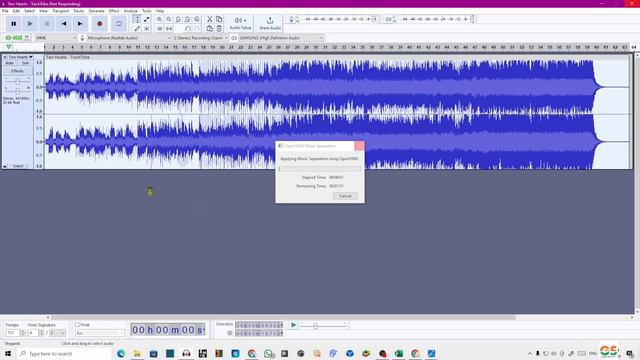Click the Windows Start button
640x360 pixels.
tap(8, 353)
